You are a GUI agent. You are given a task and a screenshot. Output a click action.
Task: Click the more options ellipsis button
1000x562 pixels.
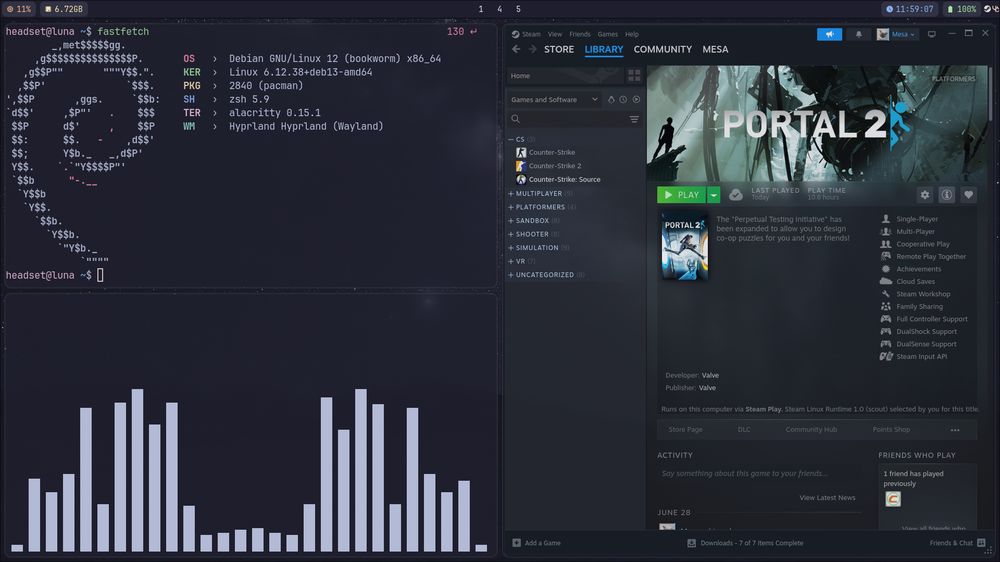point(955,430)
